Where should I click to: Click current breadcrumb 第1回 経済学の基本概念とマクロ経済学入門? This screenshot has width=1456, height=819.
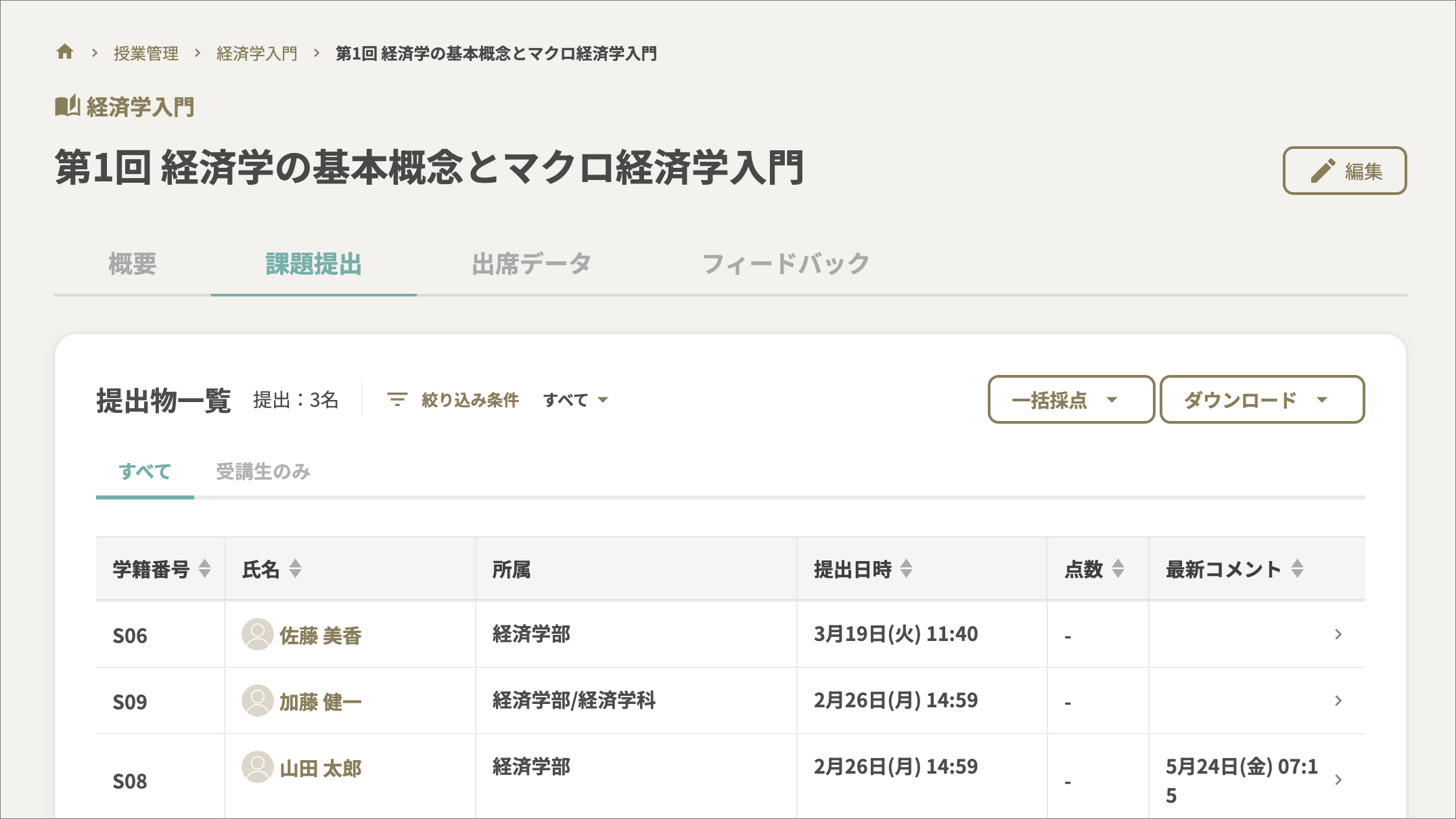(x=497, y=53)
